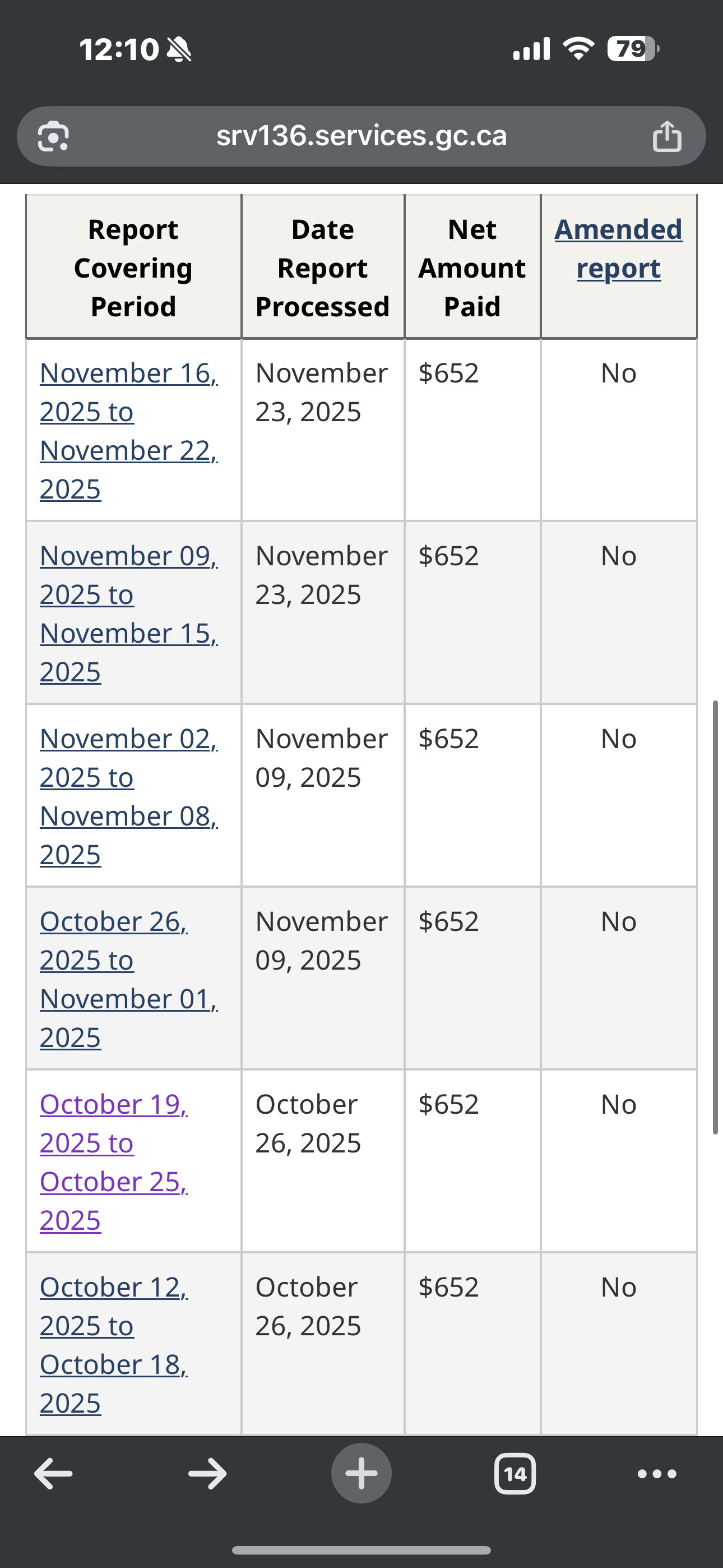Viewport: 723px width, 1568px height.
Task: Open a new tab with plus button
Action: point(361,1474)
